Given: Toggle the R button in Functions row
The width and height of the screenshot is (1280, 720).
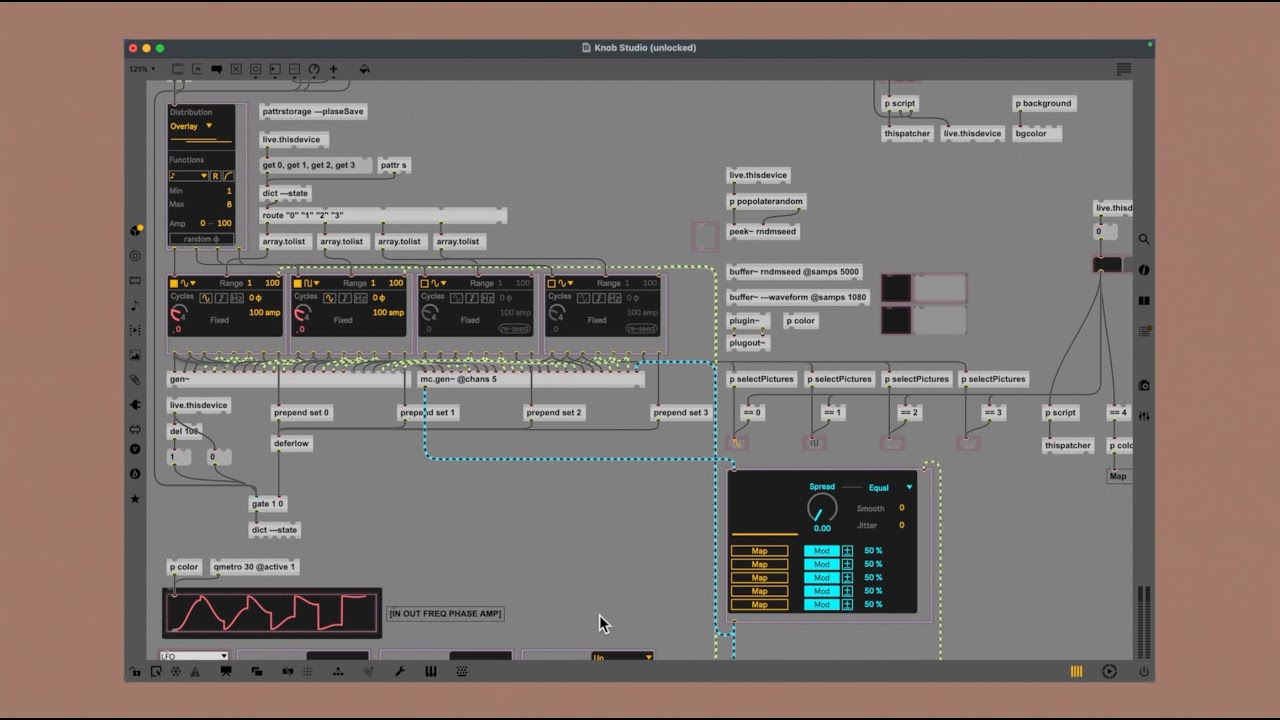Looking at the screenshot, I should 214,176.
